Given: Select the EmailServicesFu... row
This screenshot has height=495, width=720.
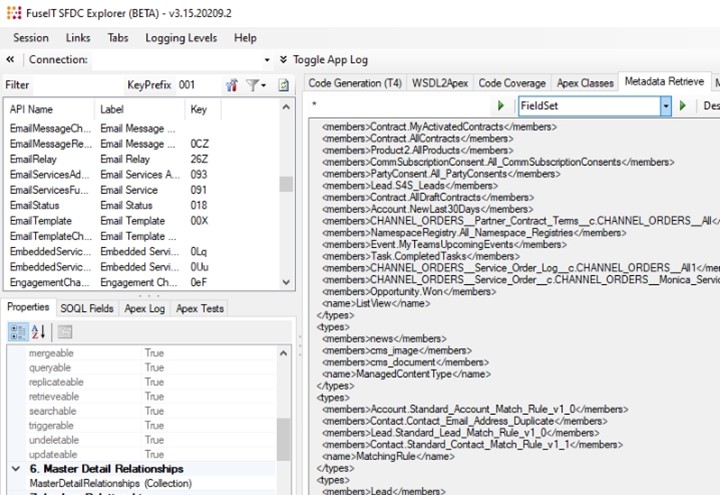Looking at the screenshot, I should pos(141,190).
